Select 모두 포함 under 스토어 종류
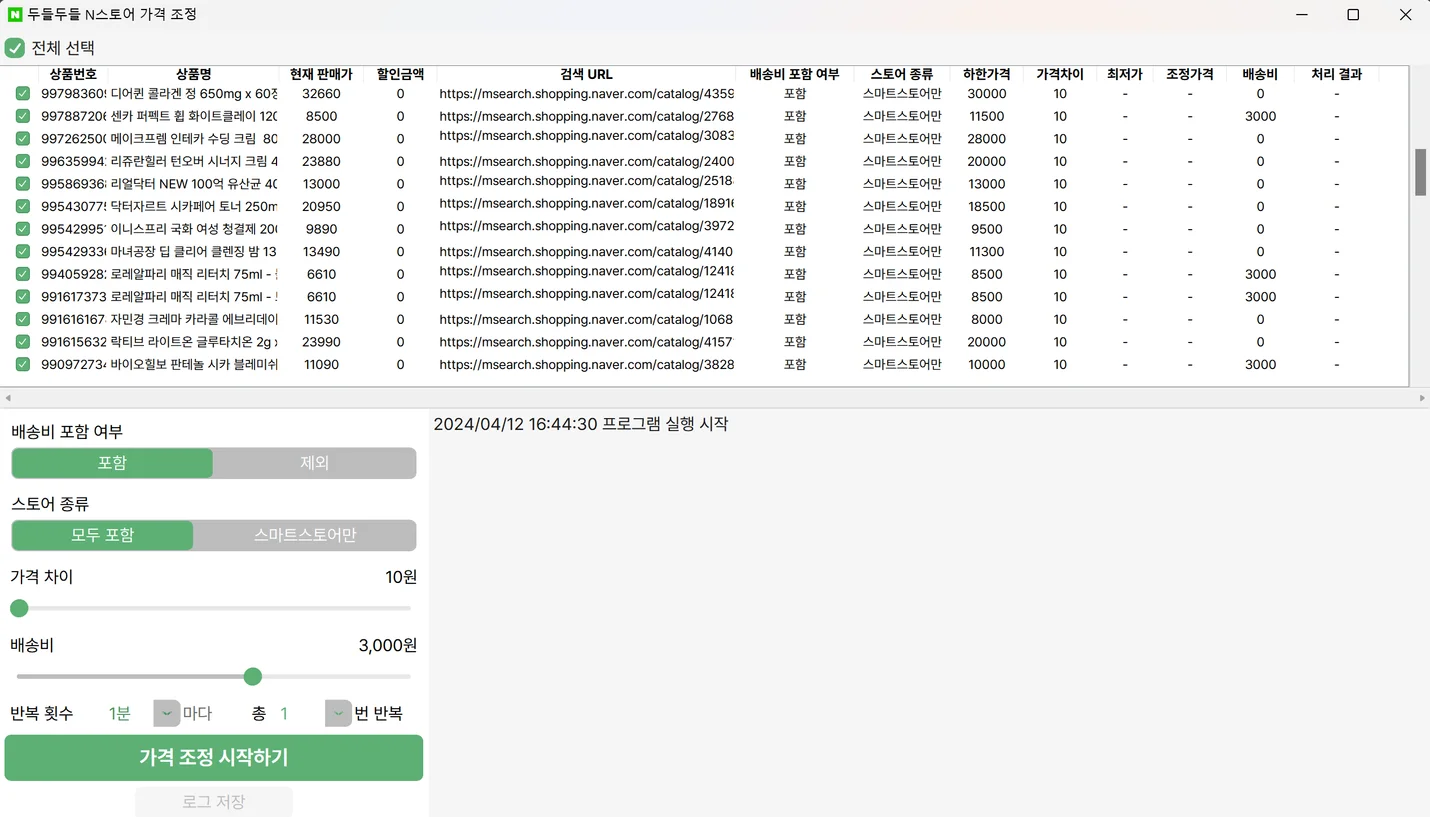 102,535
